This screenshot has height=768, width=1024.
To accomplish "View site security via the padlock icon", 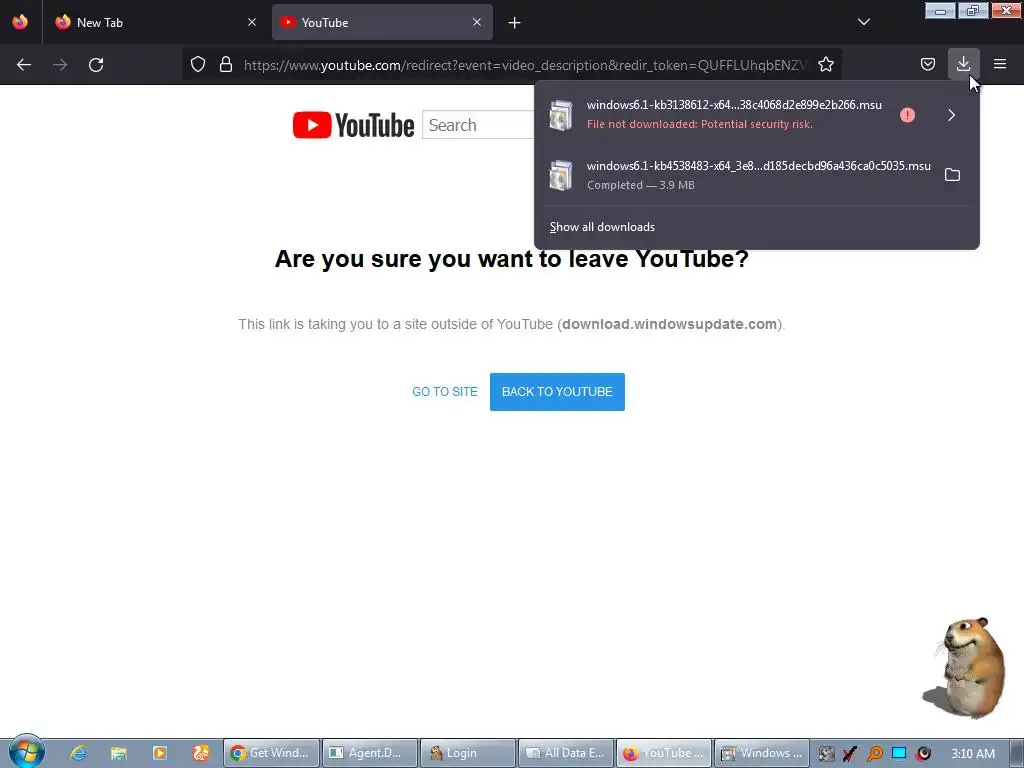I will [226, 64].
